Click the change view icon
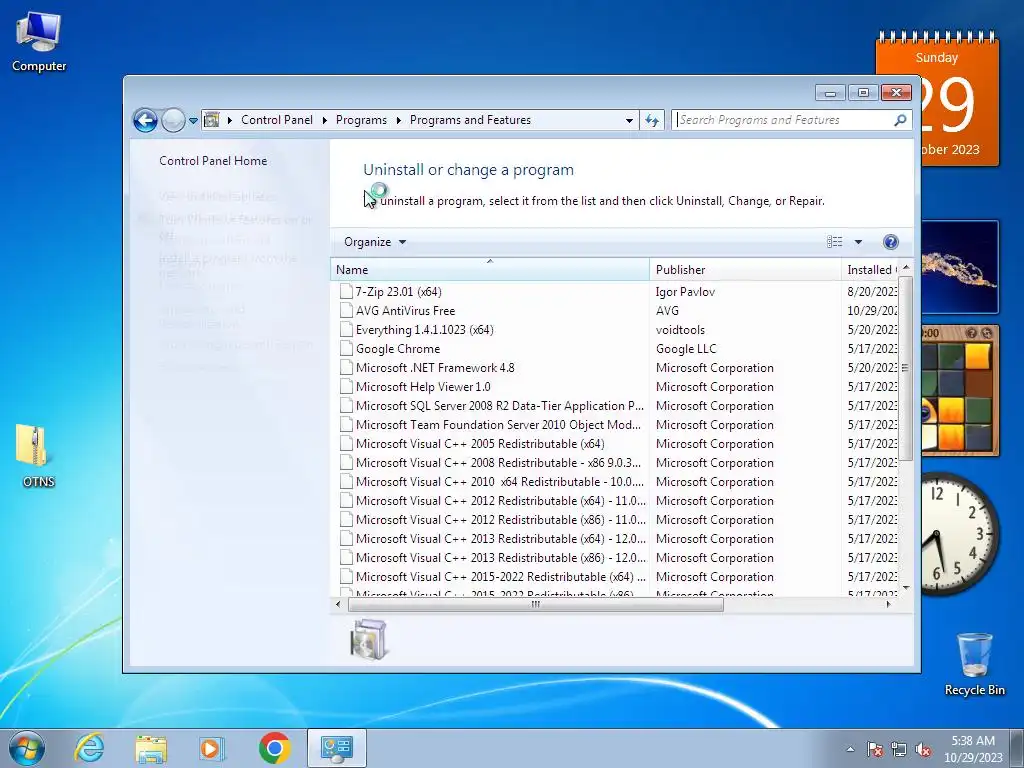The image size is (1024, 768). click(835, 242)
